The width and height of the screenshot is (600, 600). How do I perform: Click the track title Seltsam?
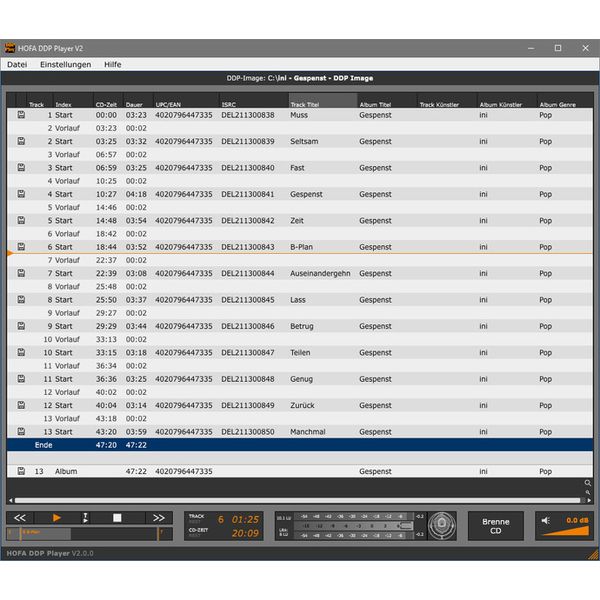[304, 141]
